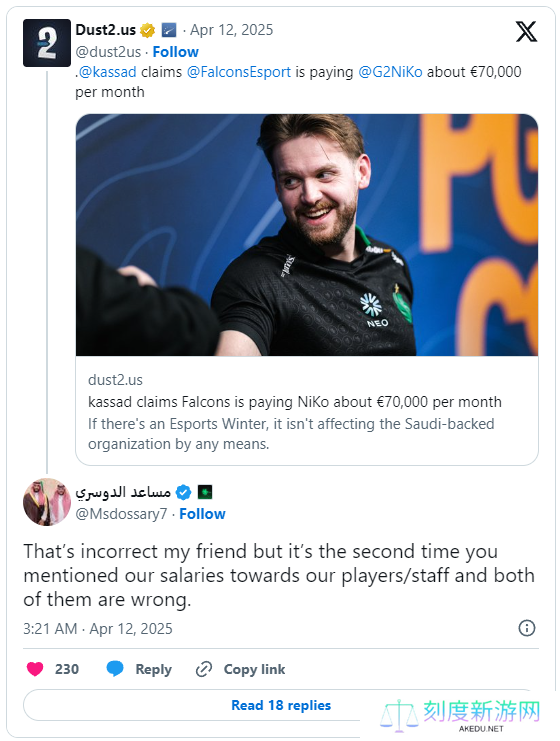Open the @G2NiKo mention link
Image resolution: width=560 pixels, height=741 pixels.
click(x=390, y=72)
